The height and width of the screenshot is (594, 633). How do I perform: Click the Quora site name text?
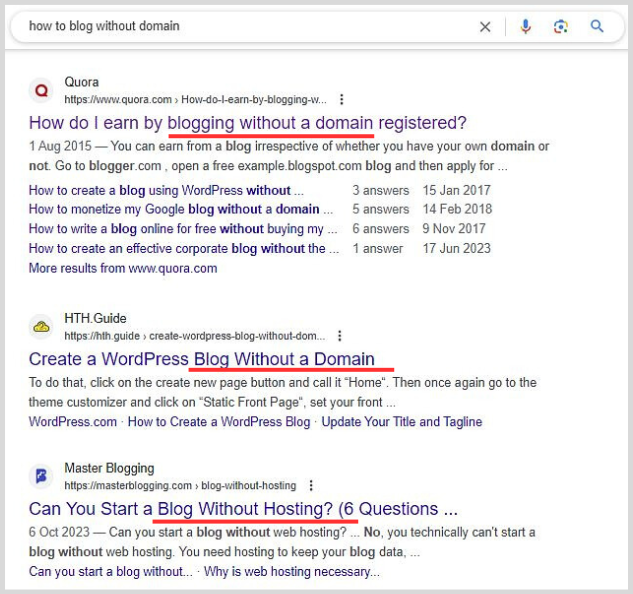click(x=82, y=82)
